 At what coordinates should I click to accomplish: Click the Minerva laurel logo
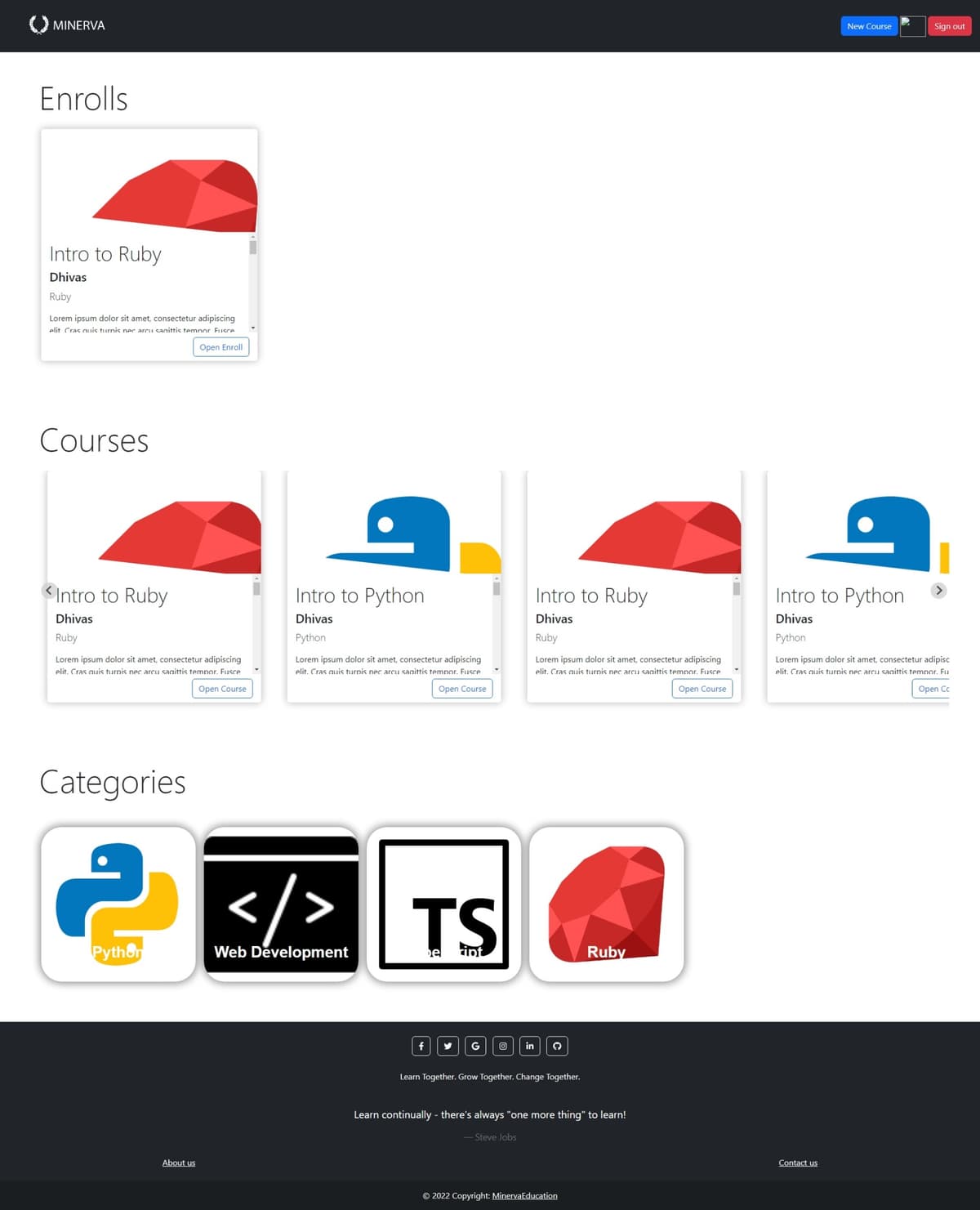38,25
